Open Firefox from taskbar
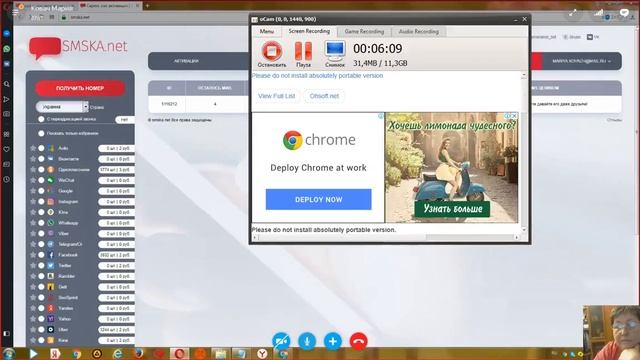Screen dimensions: 640x360 click(138, 353)
